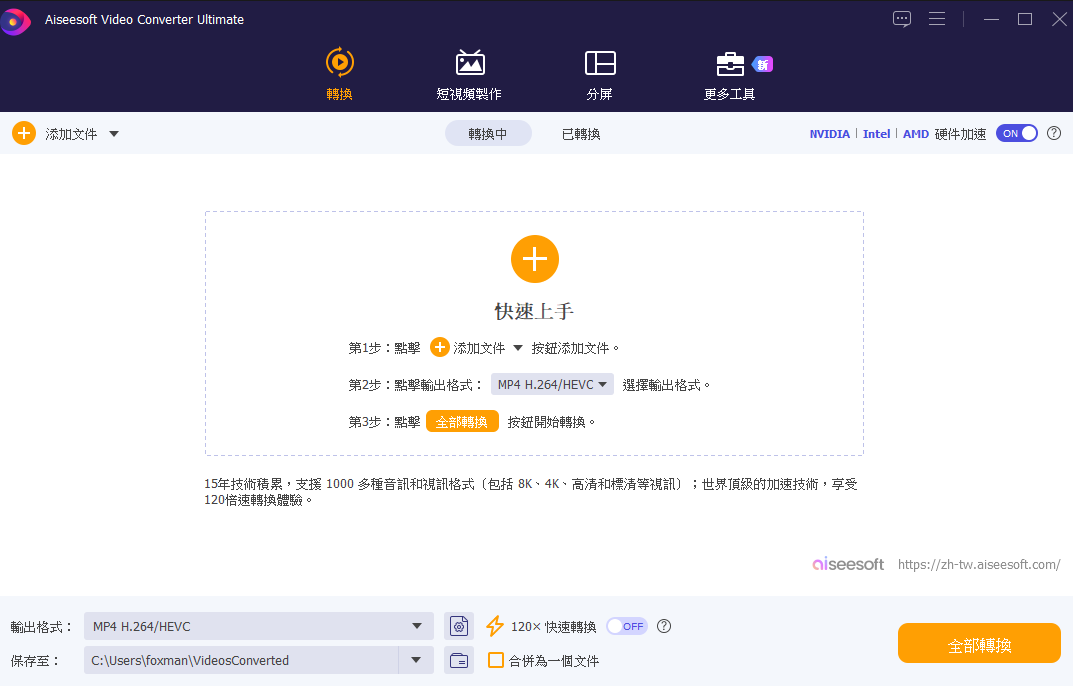This screenshot has width=1073, height=686.
Task: Open the 120× 快速轉換 help question icon
Action: coord(664,626)
